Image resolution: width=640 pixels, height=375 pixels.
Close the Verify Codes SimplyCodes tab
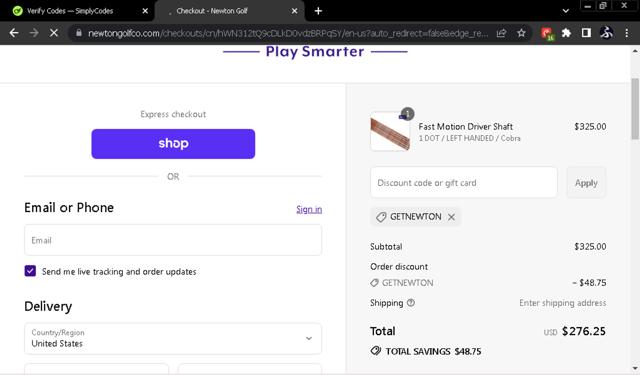(145, 11)
